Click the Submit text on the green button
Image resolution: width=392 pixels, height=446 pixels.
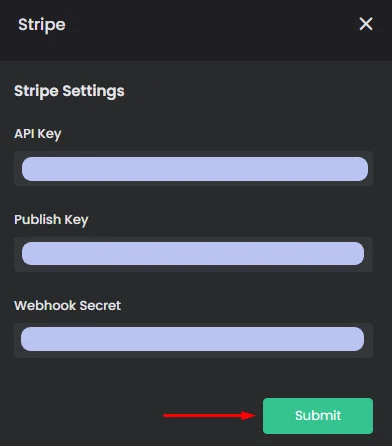[318, 416]
